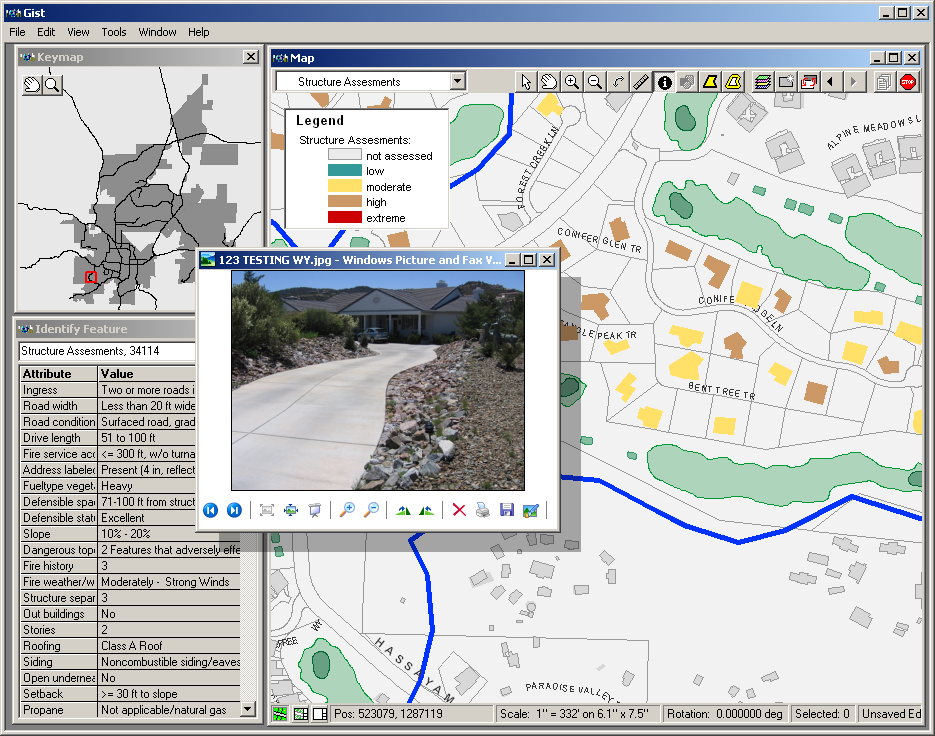935x736 pixels.
Task: Show next image in picture viewer
Action: tap(234, 510)
